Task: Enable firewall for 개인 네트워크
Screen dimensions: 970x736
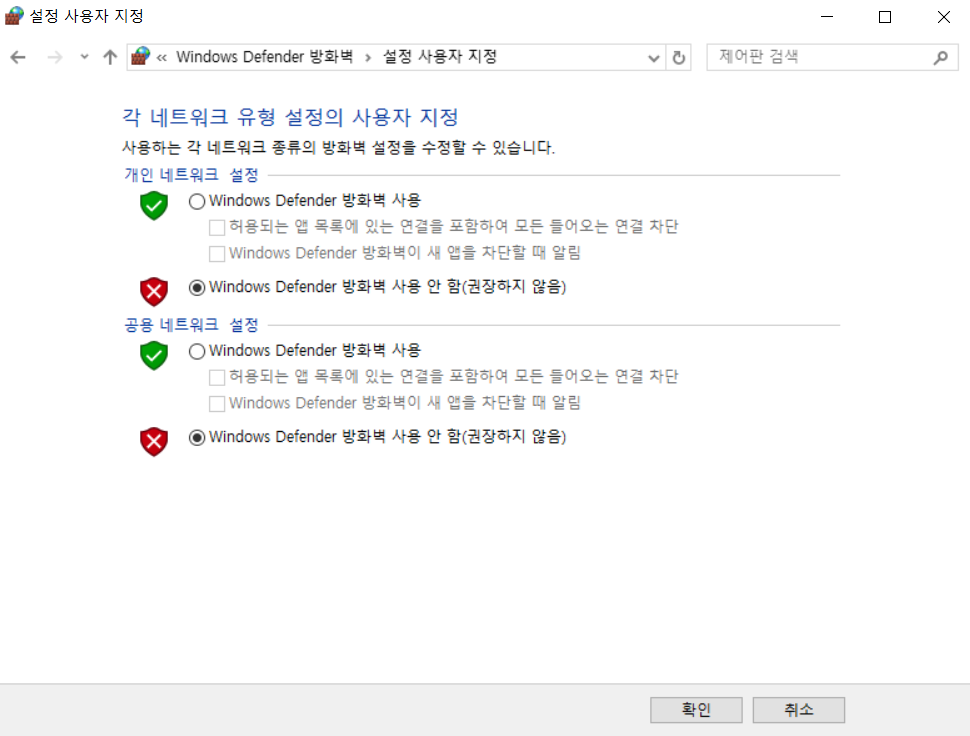Action: click(x=197, y=201)
